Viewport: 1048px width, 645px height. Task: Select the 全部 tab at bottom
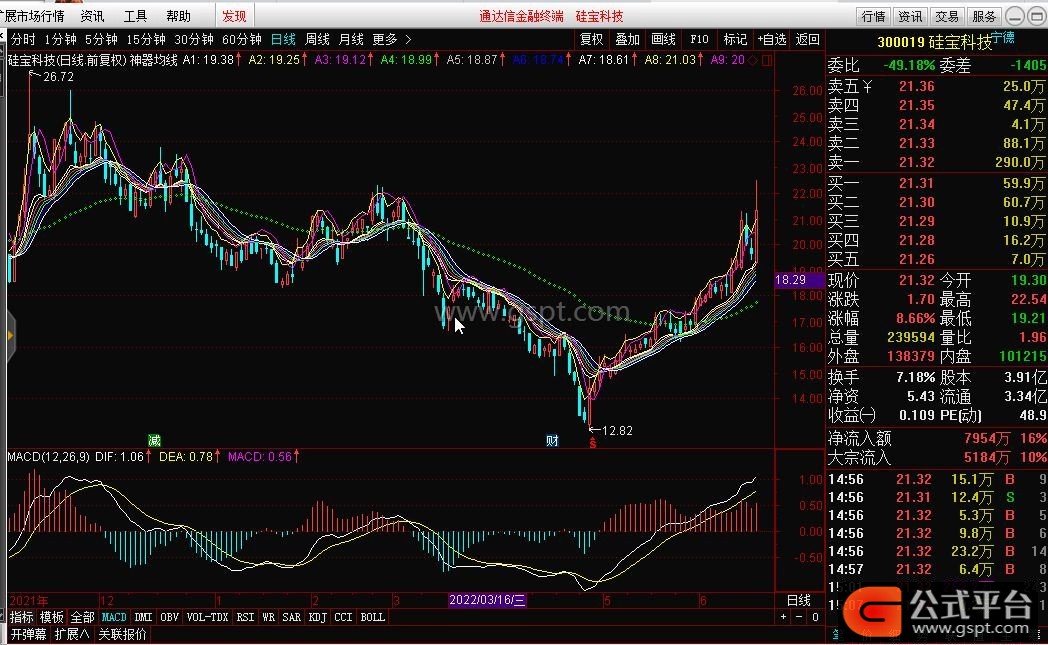pyautogui.click(x=82, y=617)
